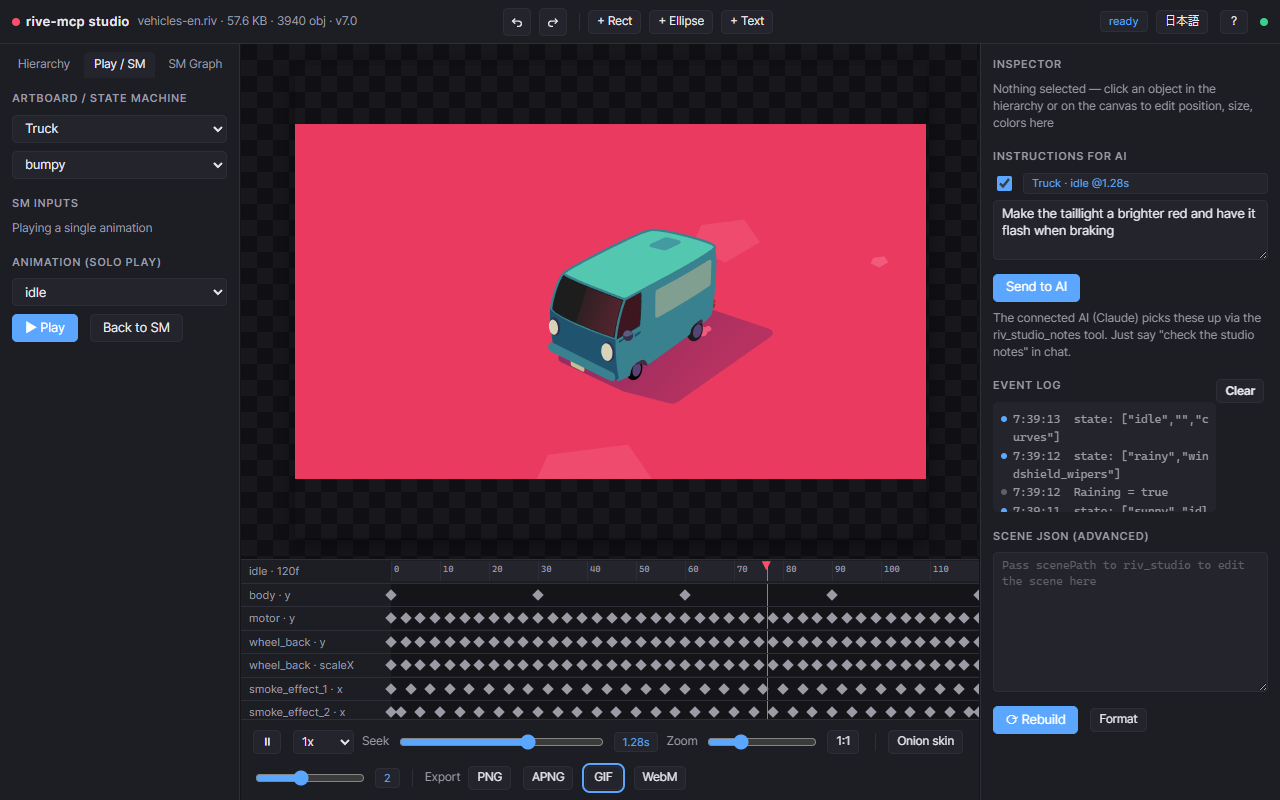Click the 1.28s seek time value
Screen dimensions: 1280x800
click(x=636, y=742)
